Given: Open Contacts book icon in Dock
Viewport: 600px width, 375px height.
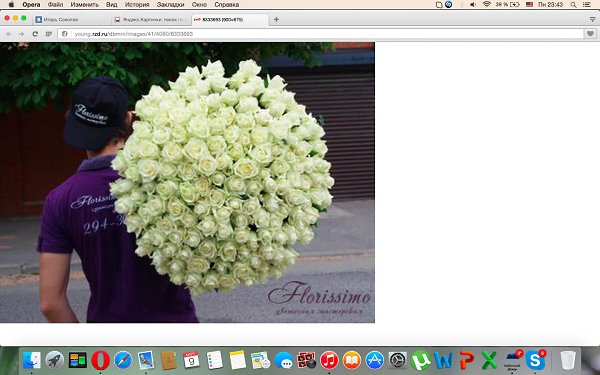Looking at the screenshot, I should pos(169,360).
